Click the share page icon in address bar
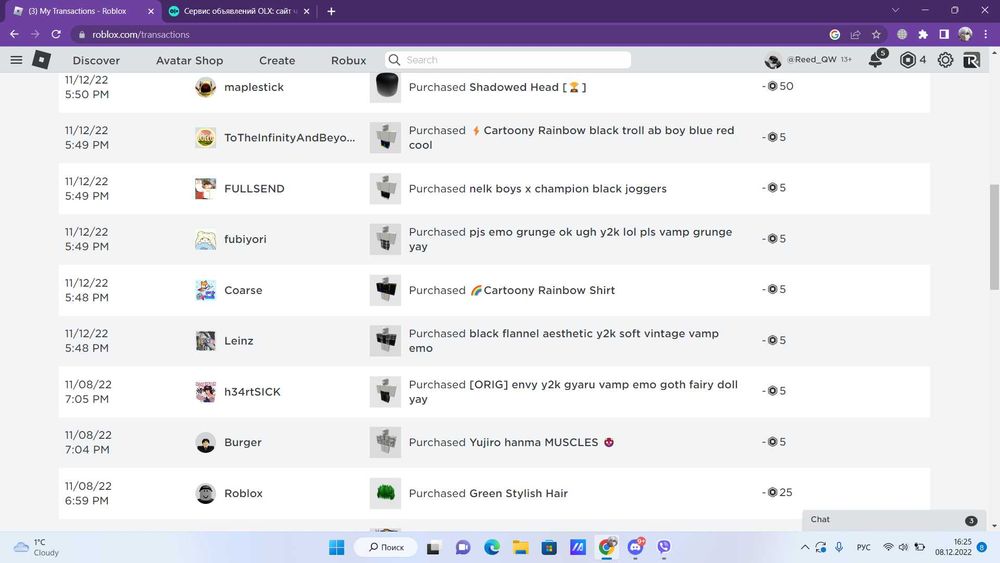Image resolution: width=1000 pixels, height=563 pixels. (855, 34)
